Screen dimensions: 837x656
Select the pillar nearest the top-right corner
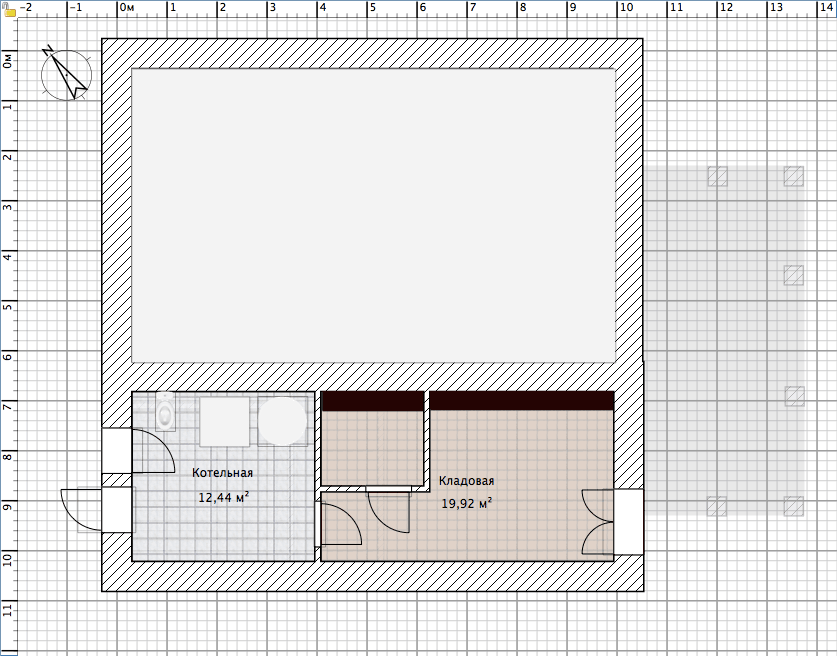tap(793, 176)
